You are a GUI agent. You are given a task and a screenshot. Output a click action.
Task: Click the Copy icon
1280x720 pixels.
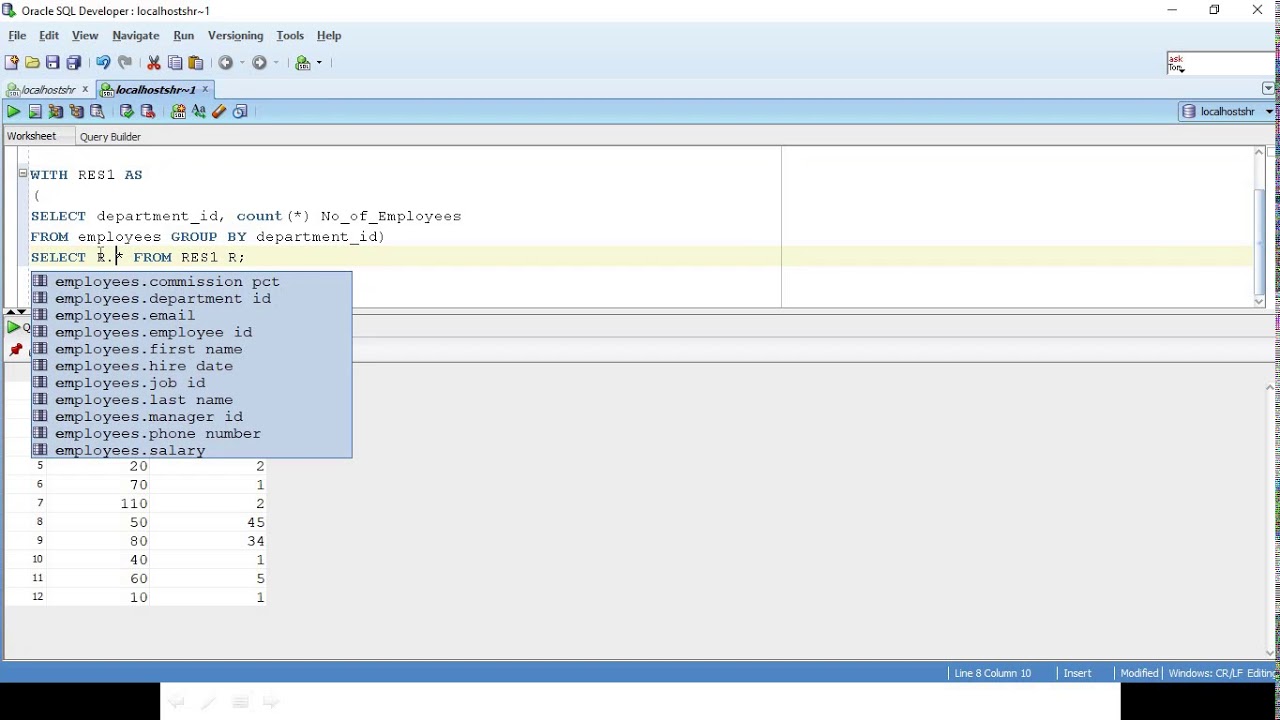(175, 63)
